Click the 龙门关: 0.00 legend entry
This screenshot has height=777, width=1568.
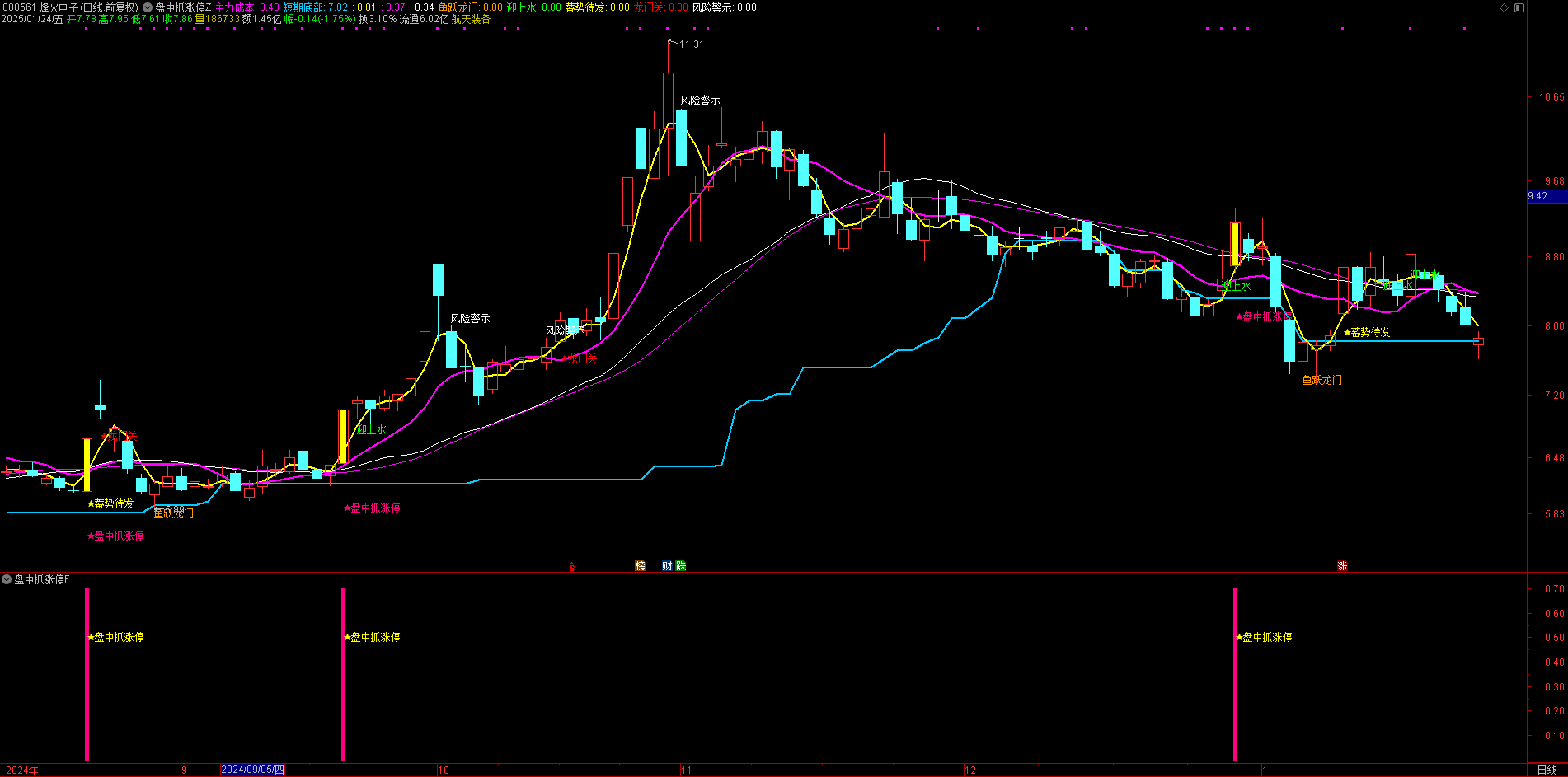(x=660, y=7)
